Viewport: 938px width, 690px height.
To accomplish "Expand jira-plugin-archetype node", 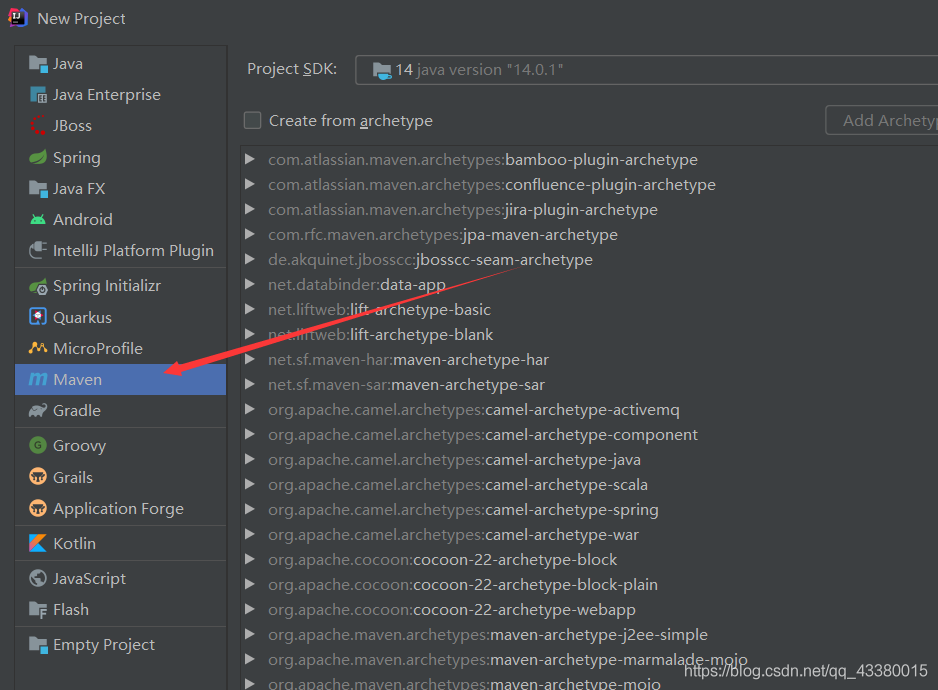I will point(250,209).
